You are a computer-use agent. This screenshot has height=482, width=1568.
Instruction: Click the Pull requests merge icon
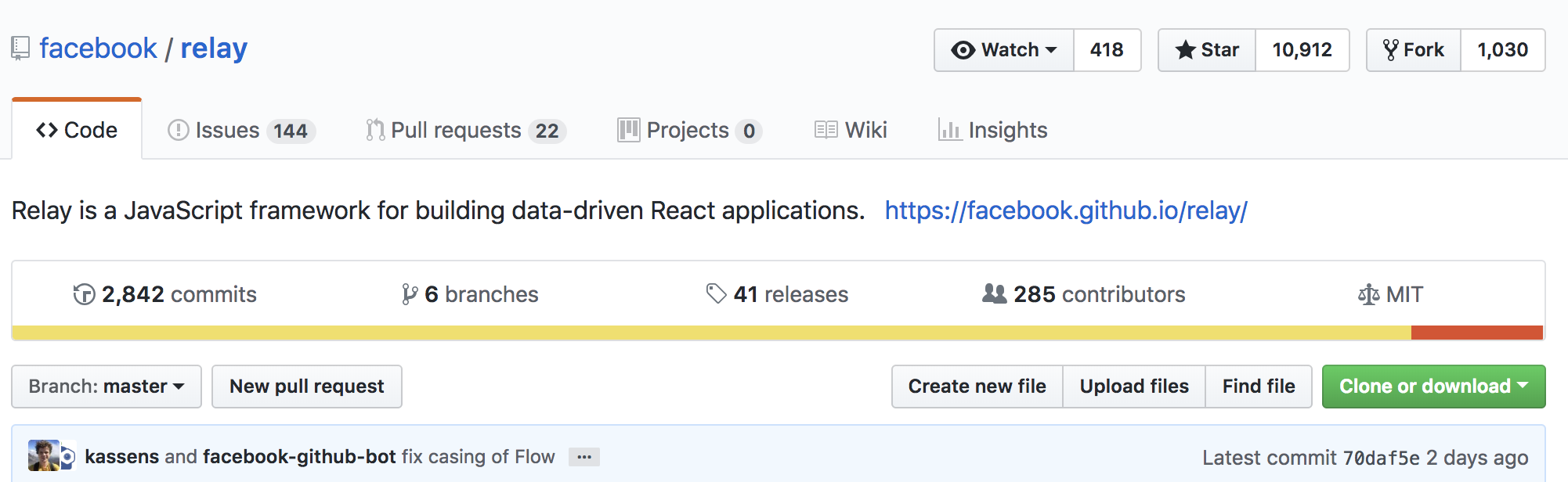[375, 130]
